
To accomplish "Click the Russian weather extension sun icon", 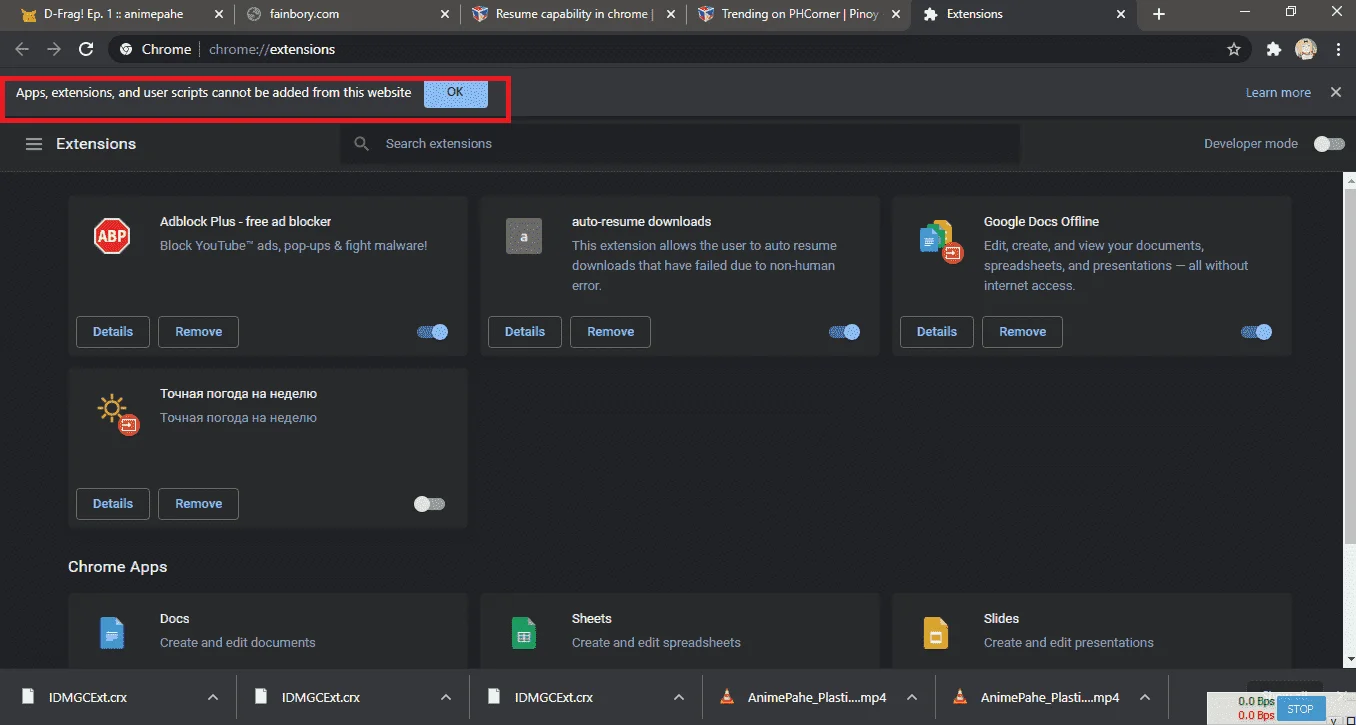I will (x=117, y=412).
